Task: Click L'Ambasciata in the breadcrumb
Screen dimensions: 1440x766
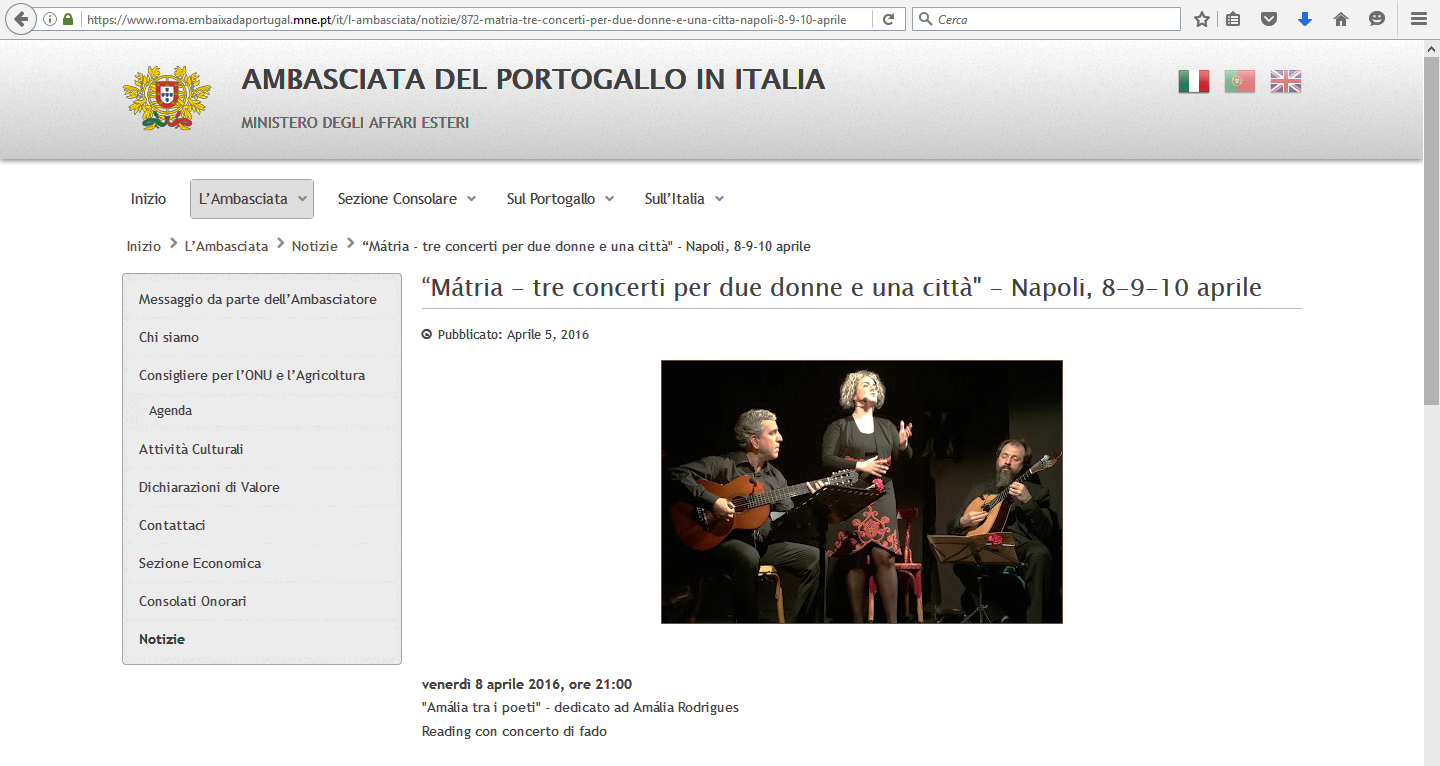Action: (227, 246)
